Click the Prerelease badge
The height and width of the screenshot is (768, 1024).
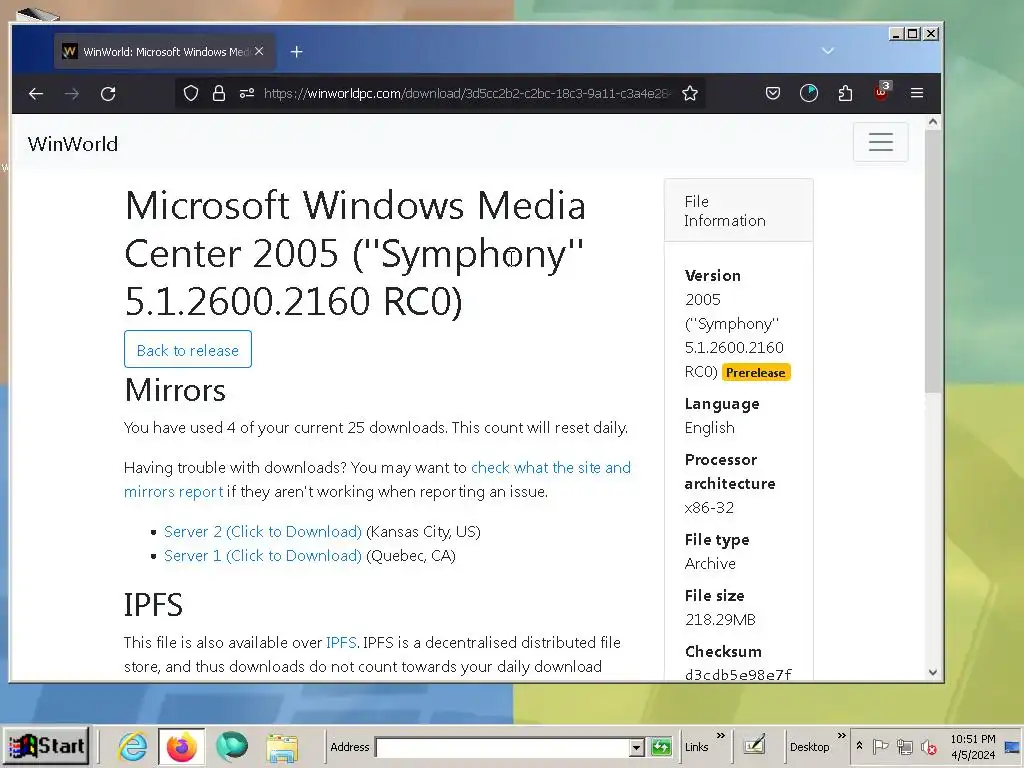756,372
